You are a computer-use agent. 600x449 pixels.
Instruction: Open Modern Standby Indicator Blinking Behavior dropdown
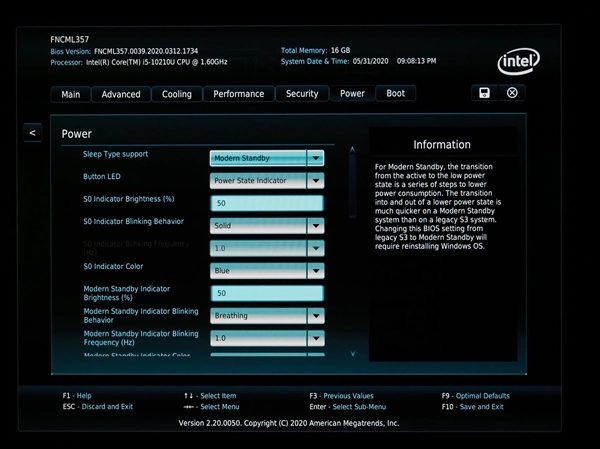[267, 316]
